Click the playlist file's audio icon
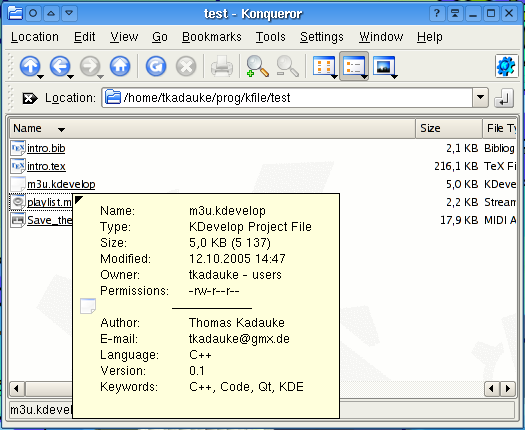This screenshot has height=430, width=525. pyautogui.click(x=18, y=202)
